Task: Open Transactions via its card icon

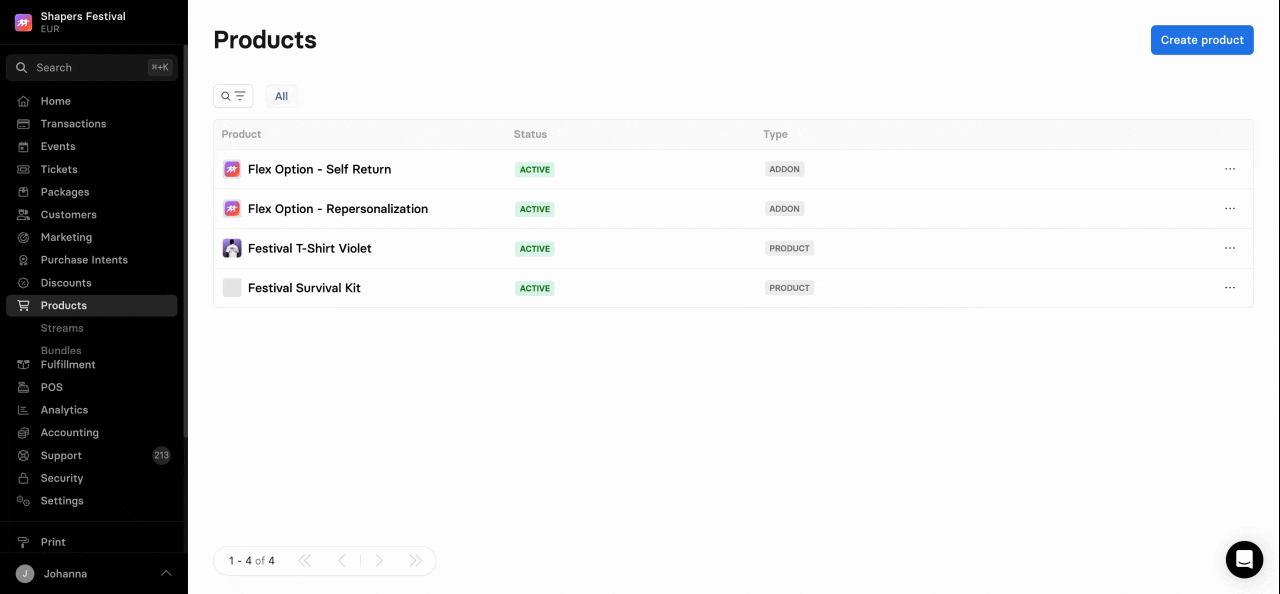Action: 23,124
